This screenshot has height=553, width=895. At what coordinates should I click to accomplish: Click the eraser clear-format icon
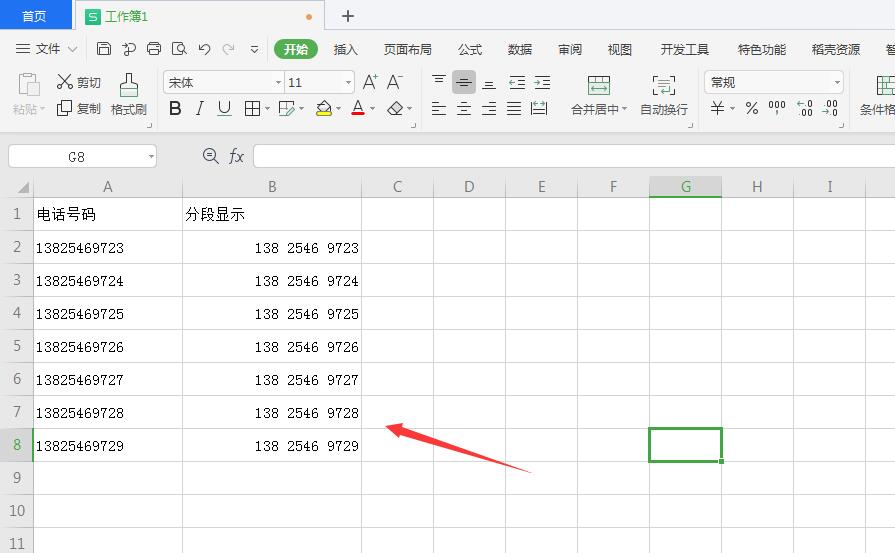click(x=395, y=108)
